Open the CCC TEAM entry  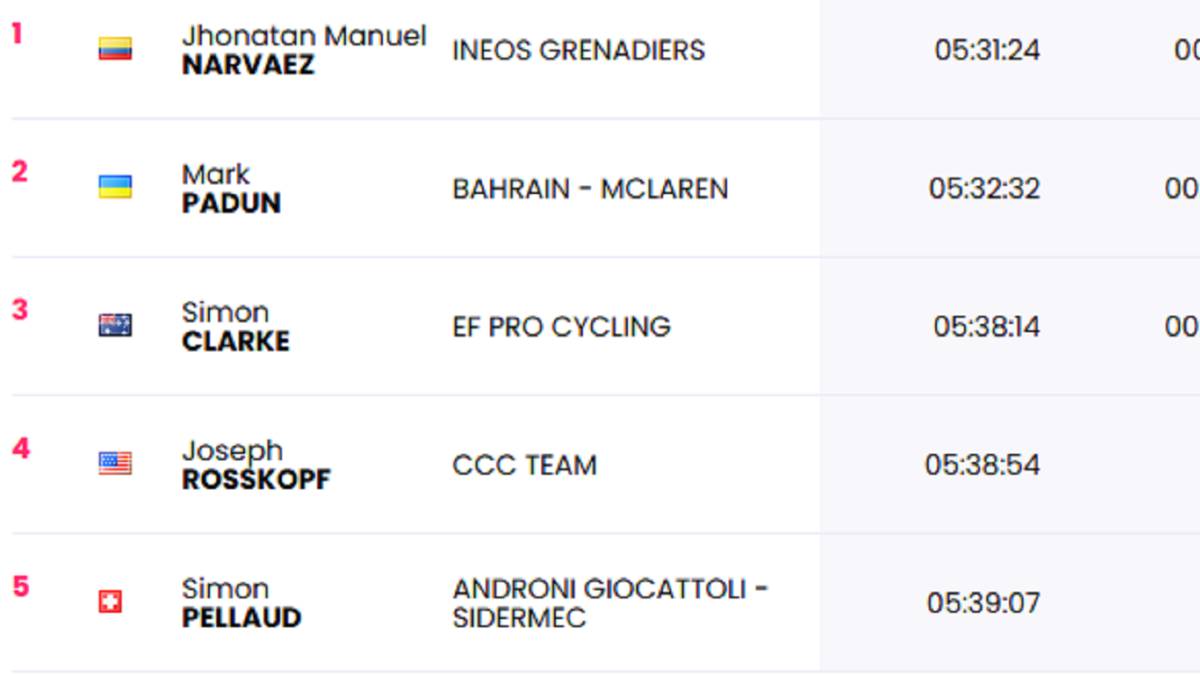524,464
